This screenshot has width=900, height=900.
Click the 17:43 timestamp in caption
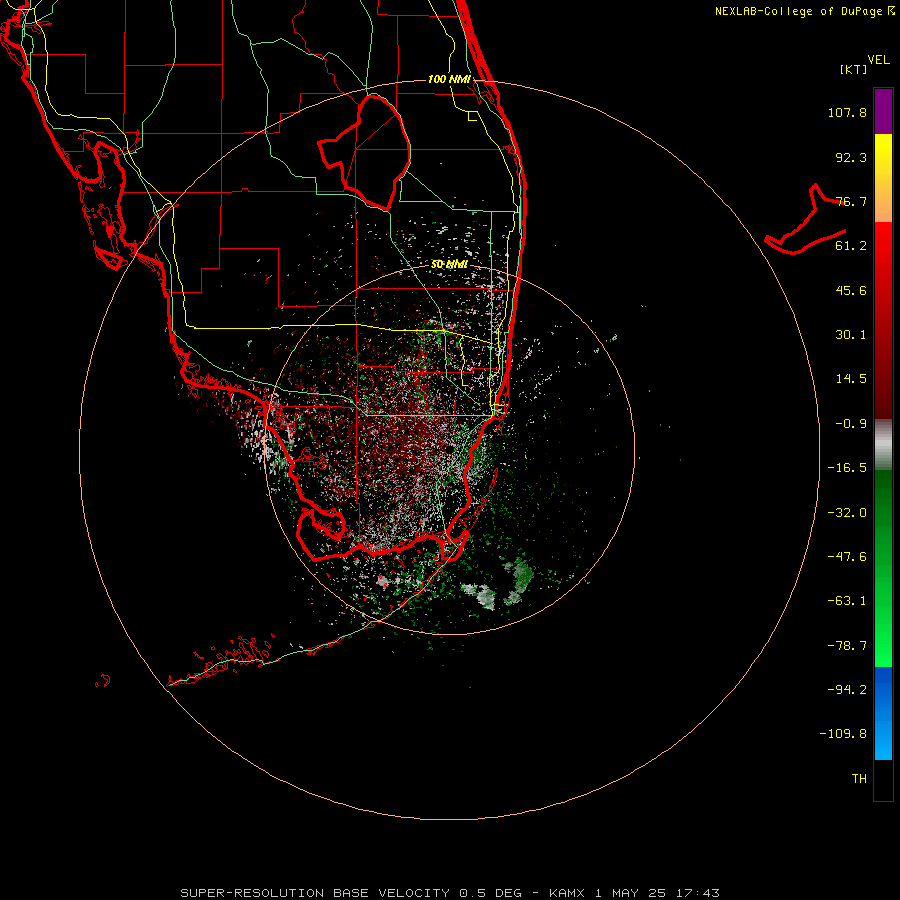click(697, 893)
